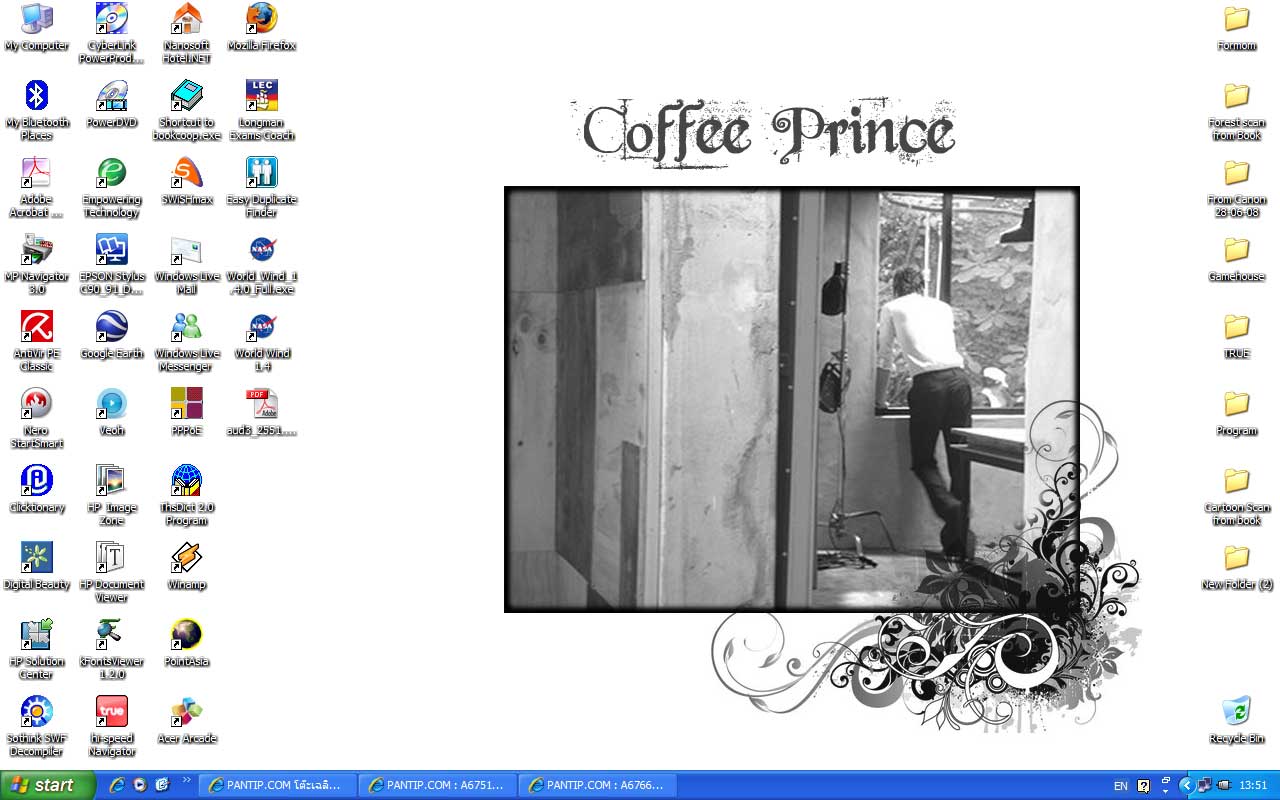Select the SWiSHmax desktop shortcut
The image size is (1280, 800).
187,181
